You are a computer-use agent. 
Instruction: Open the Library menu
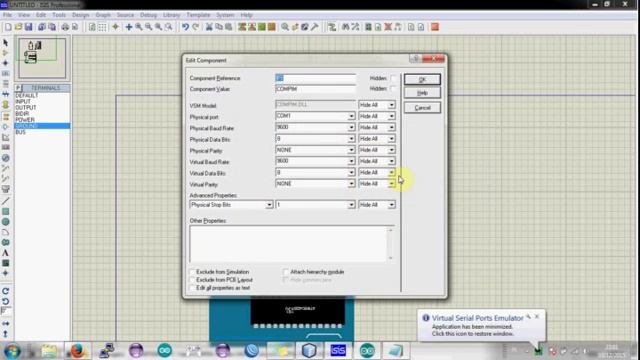(x=171, y=15)
